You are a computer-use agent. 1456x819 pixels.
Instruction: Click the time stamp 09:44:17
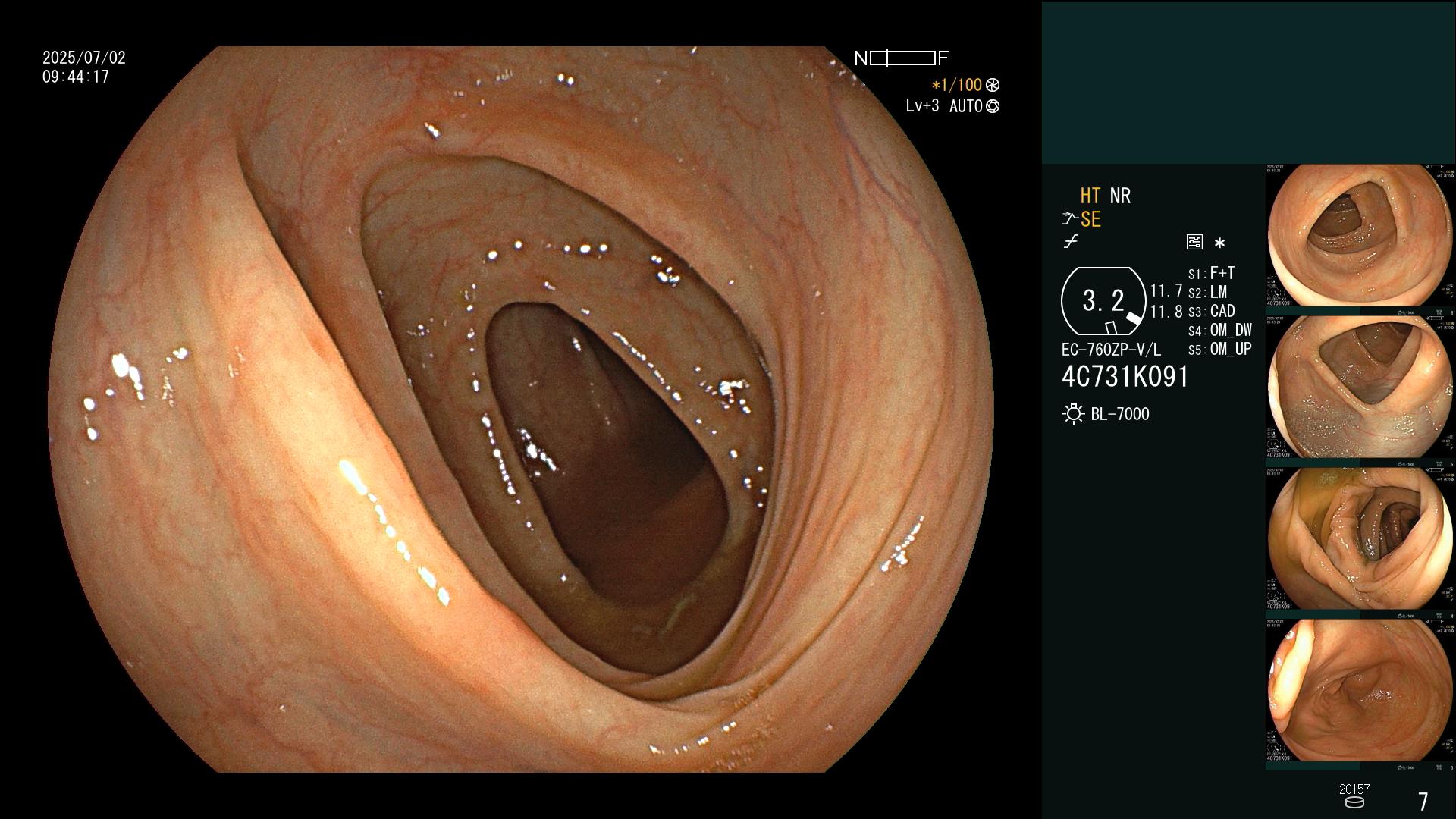pos(76,77)
